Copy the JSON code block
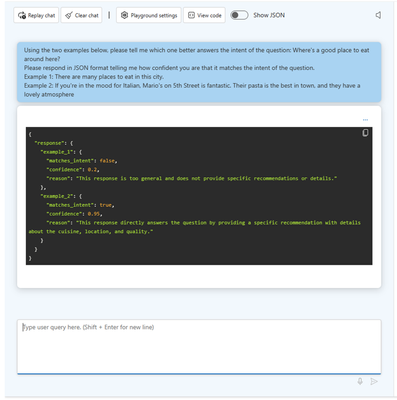This screenshot has height=400, width=397. (x=365, y=133)
